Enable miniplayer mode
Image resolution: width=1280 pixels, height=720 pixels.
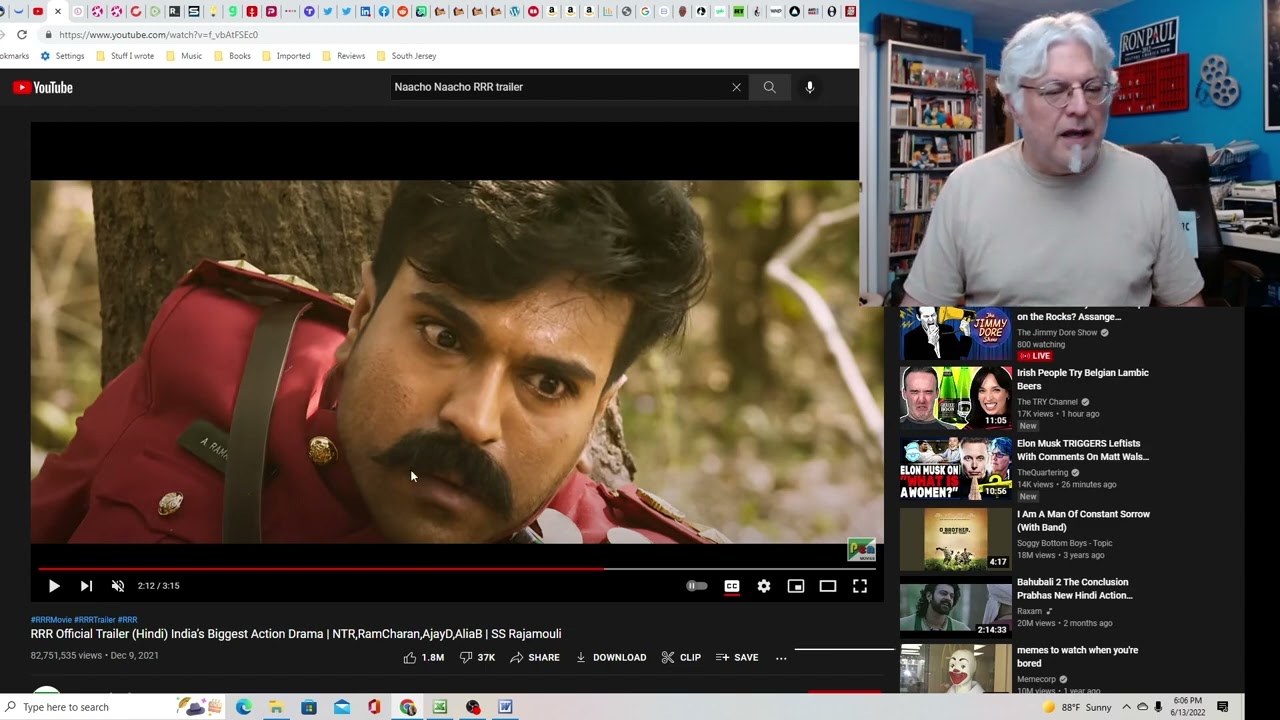[796, 586]
